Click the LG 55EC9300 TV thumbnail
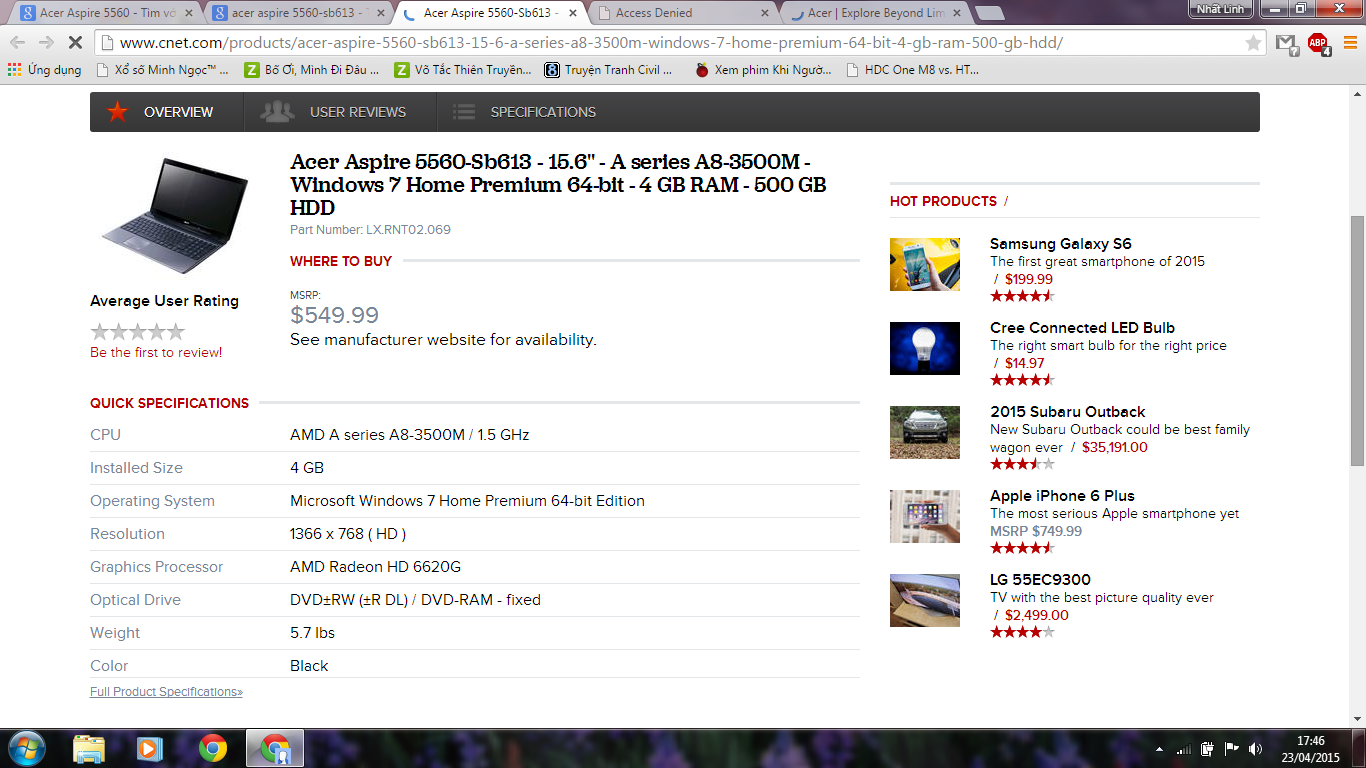This screenshot has height=768, width=1366. pyautogui.click(x=925, y=600)
